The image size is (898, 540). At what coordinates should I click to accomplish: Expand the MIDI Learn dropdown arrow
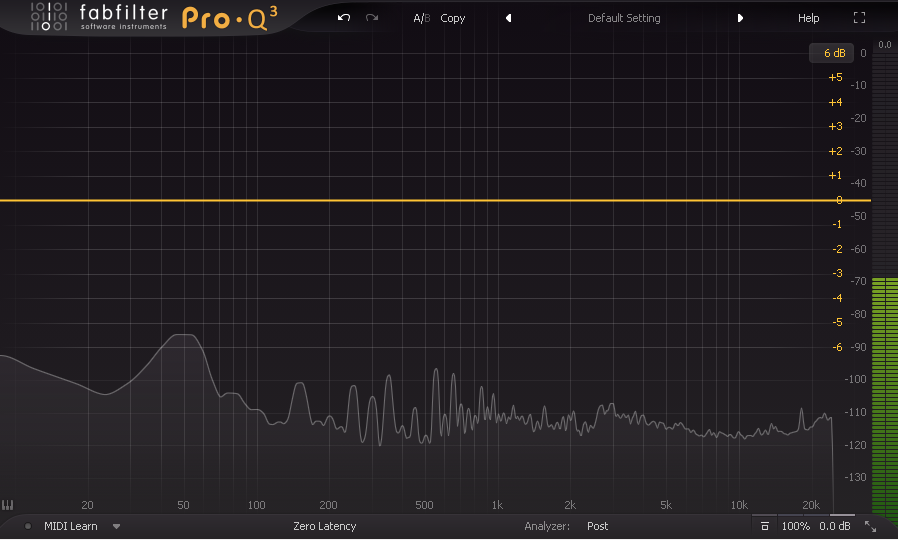pyautogui.click(x=116, y=526)
